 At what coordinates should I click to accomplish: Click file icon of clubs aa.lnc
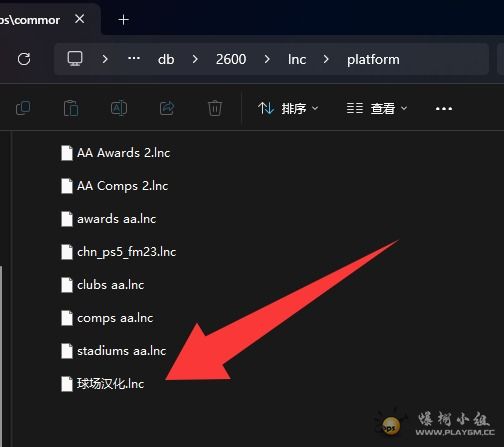67,285
